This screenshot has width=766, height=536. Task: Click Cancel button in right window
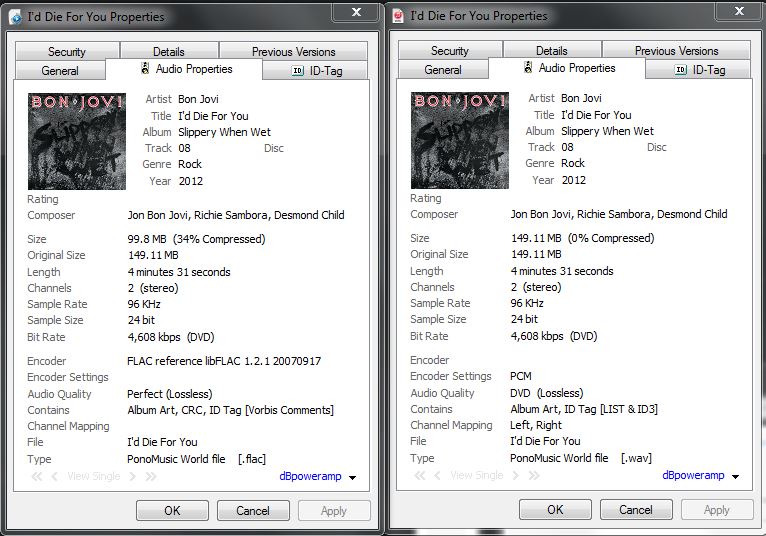click(x=636, y=510)
